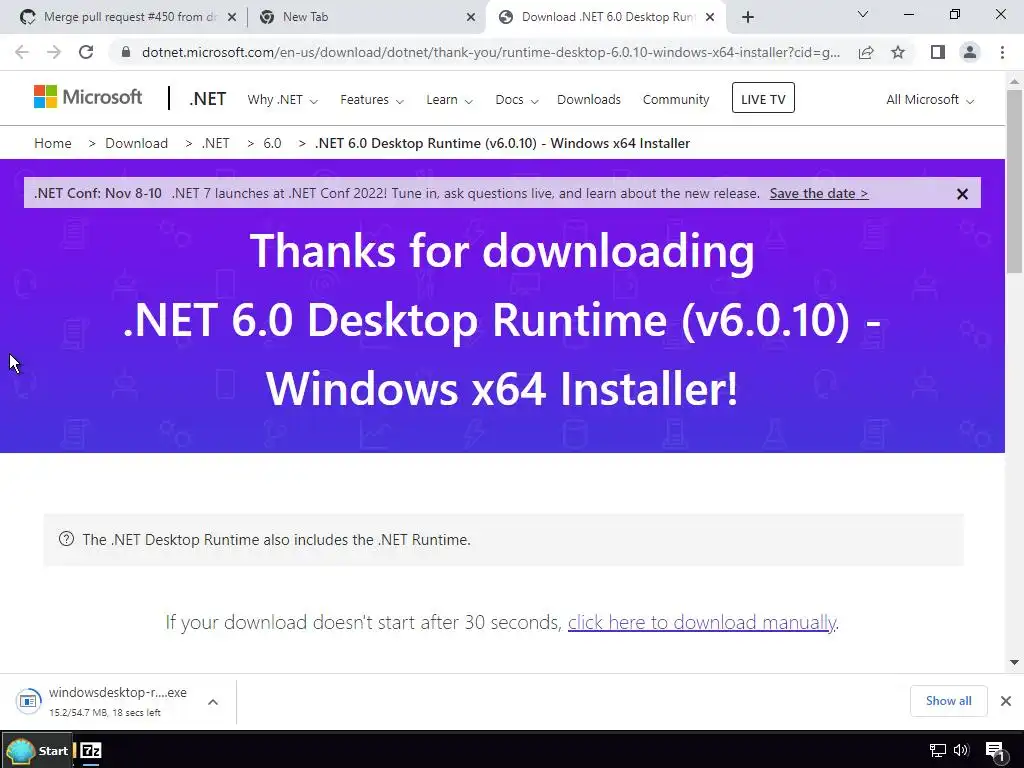The image size is (1024, 768).
Task: Expand the Learn menu
Action: 449,100
